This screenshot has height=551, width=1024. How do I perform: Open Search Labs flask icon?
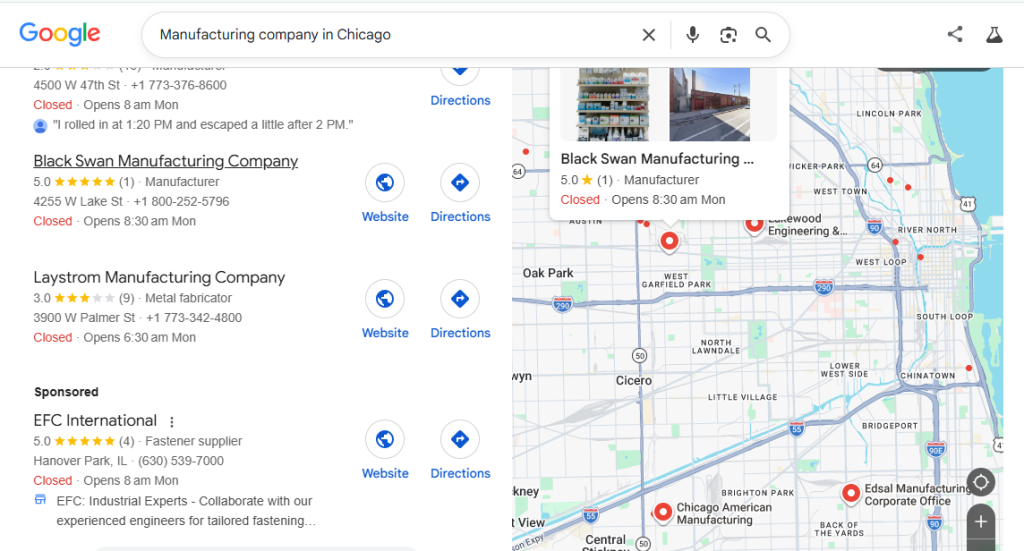(x=994, y=34)
